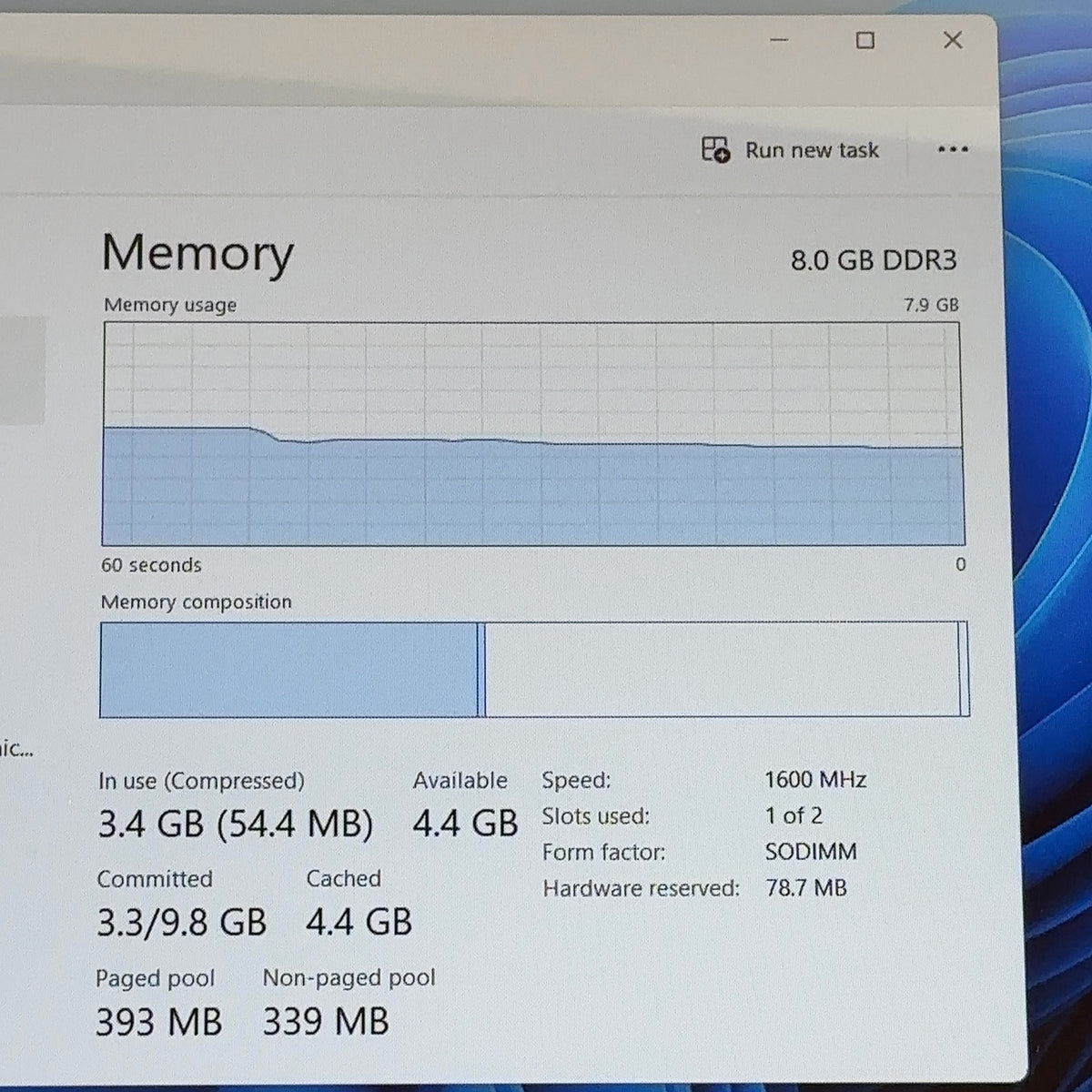Click the Cached 4.4 GB value
This screenshot has height=1092, width=1092.
tap(359, 922)
